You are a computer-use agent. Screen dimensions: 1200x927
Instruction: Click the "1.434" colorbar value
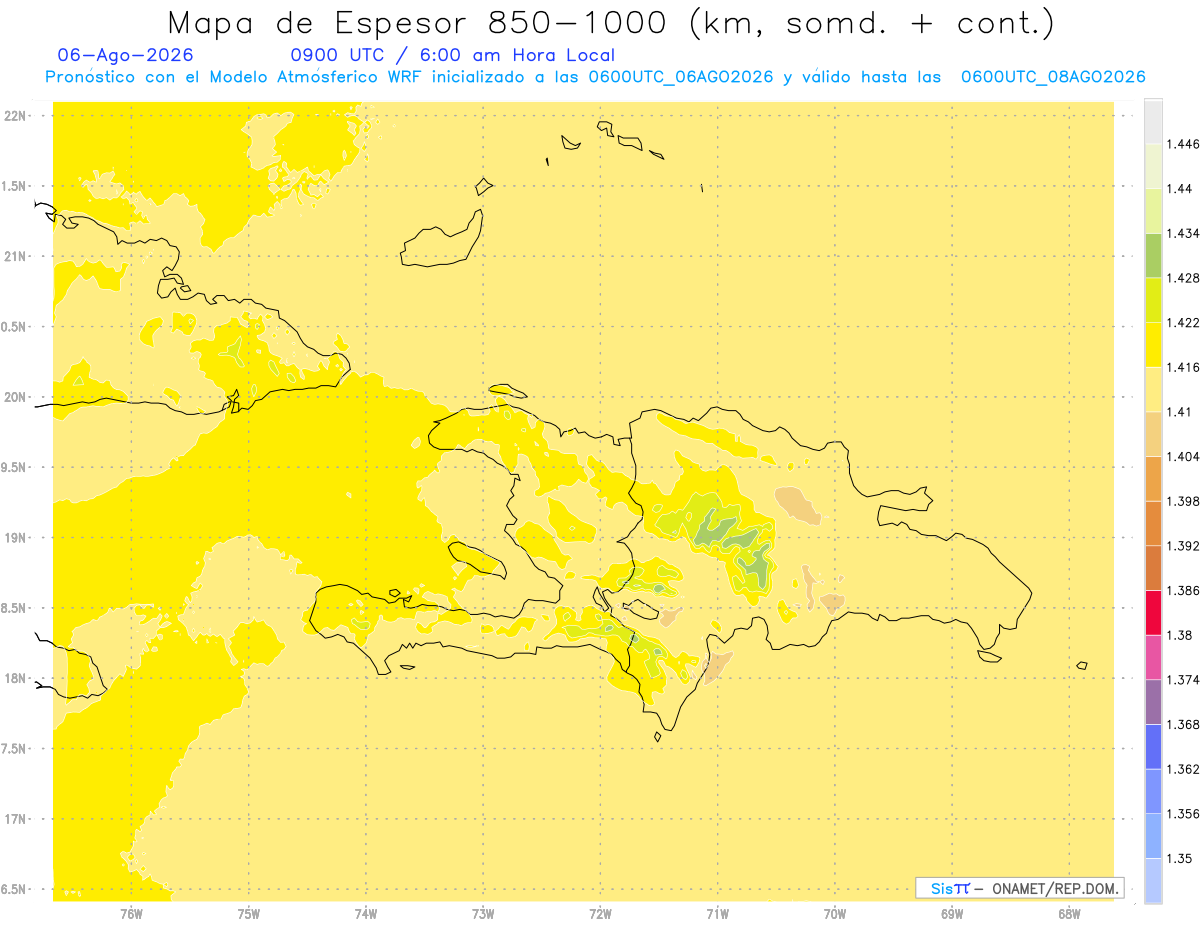click(x=1183, y=234)
